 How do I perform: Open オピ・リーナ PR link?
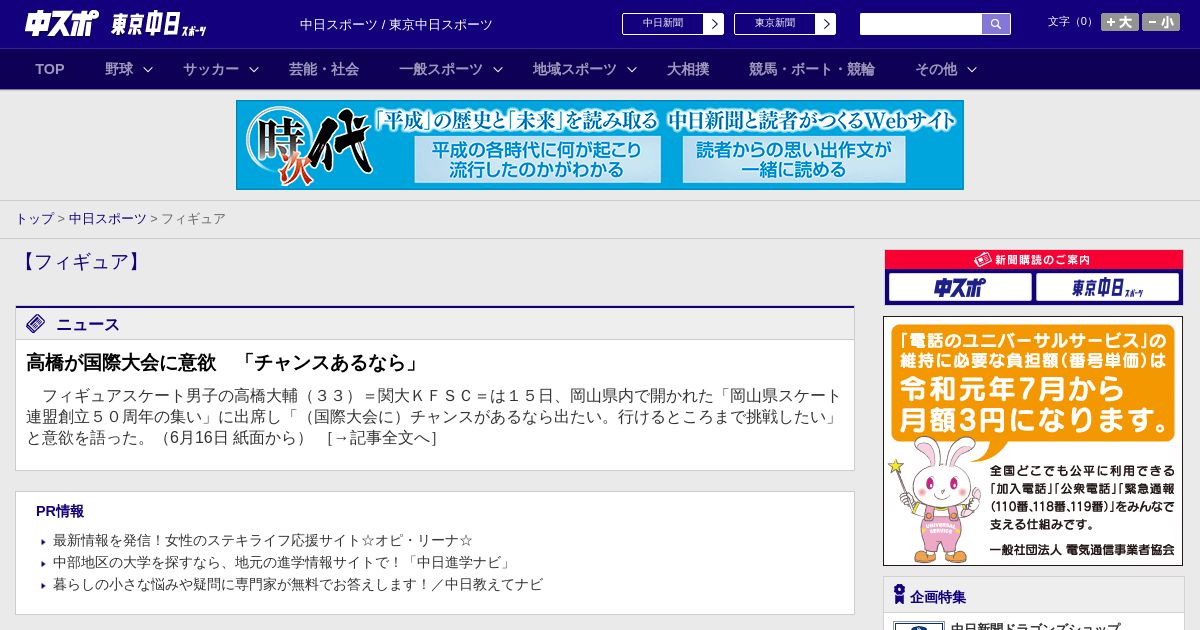pos(263,540)
